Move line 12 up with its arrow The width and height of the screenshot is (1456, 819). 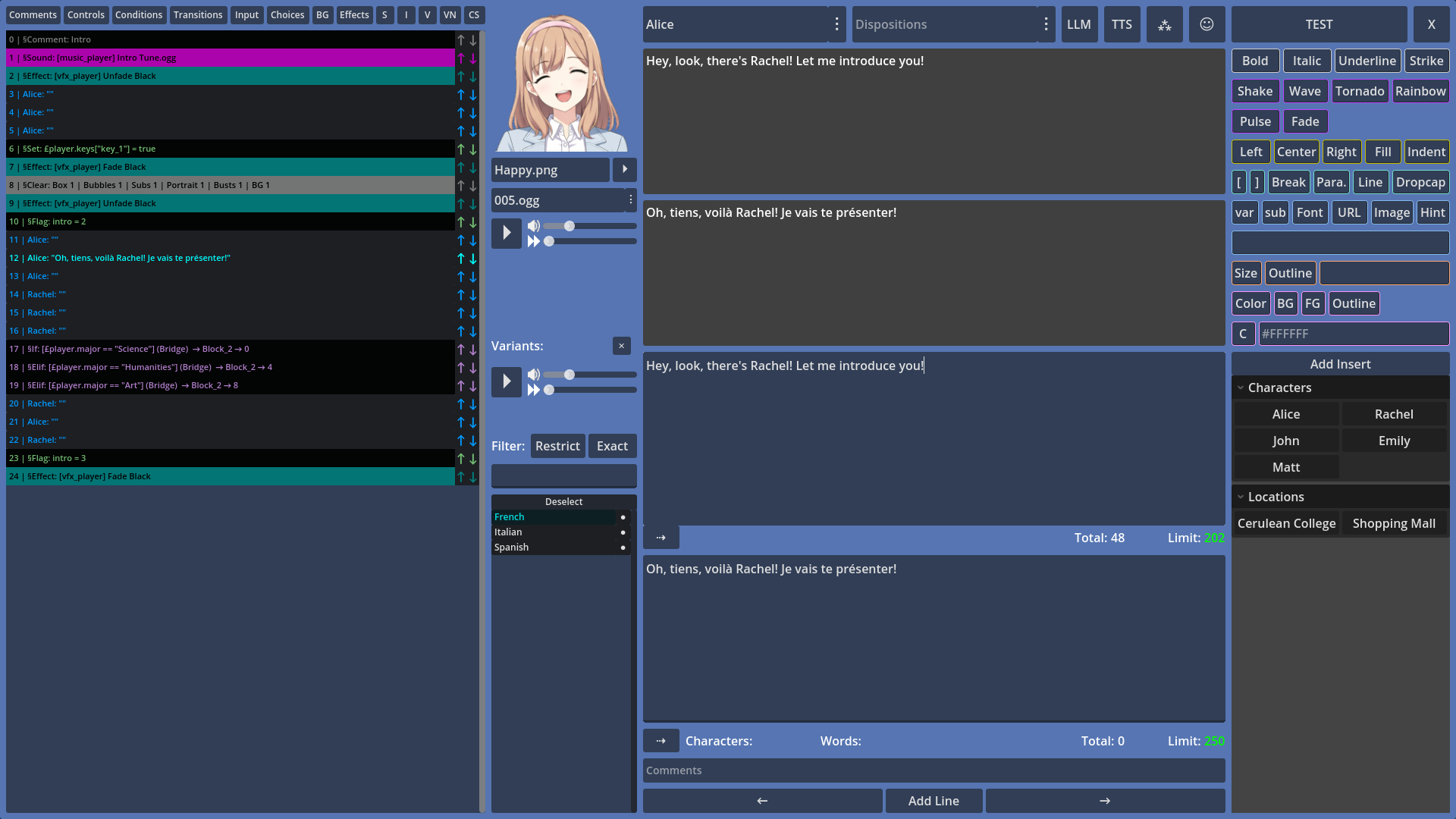pos(460,258)
